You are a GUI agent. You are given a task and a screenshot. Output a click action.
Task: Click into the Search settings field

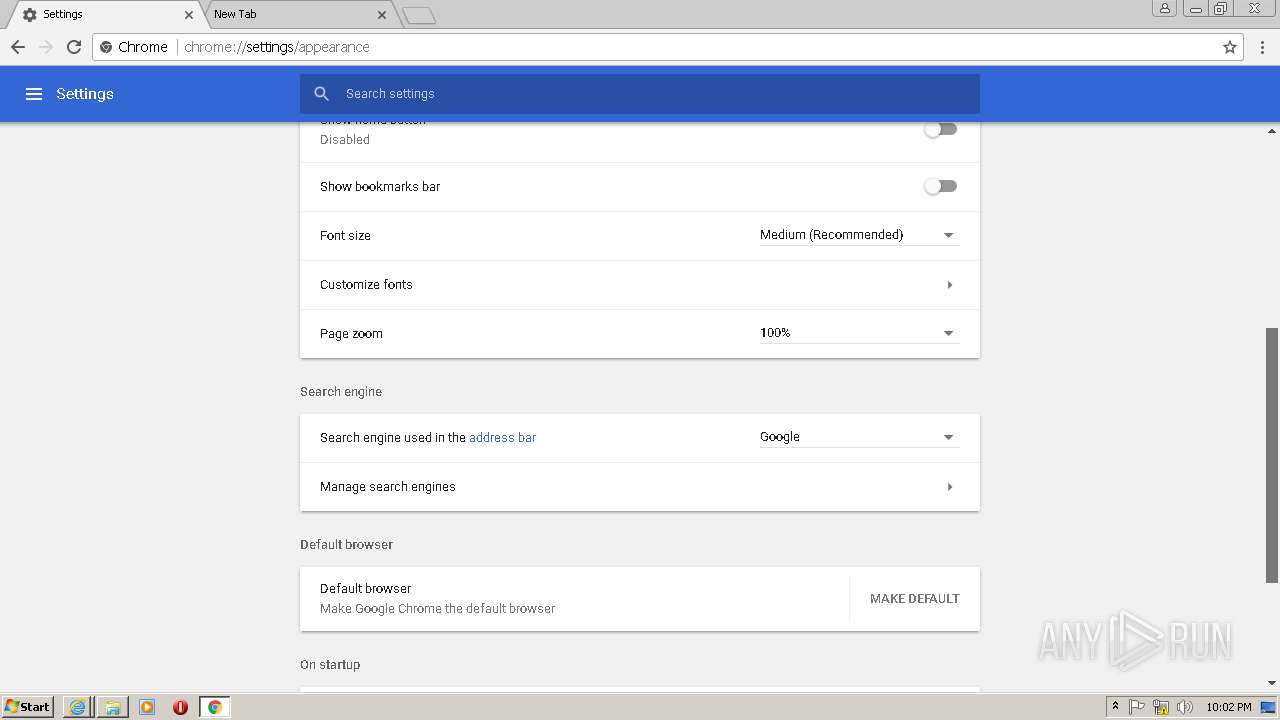(x=650, y=94)
